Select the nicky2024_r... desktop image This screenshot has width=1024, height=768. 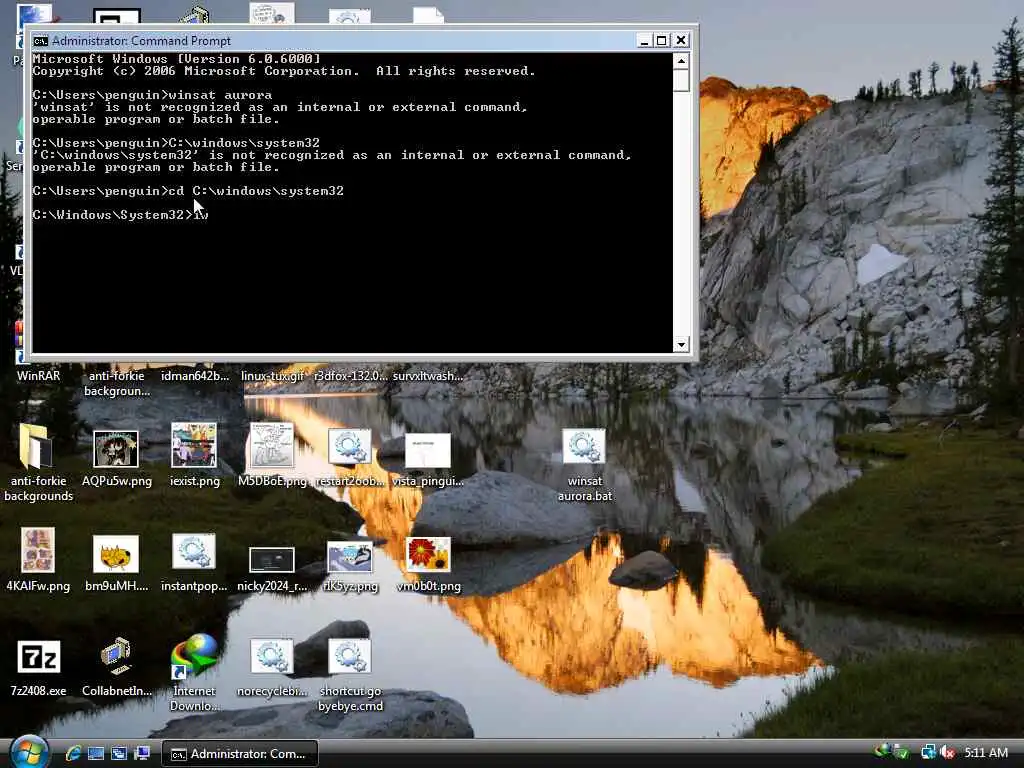coord(272,569)
